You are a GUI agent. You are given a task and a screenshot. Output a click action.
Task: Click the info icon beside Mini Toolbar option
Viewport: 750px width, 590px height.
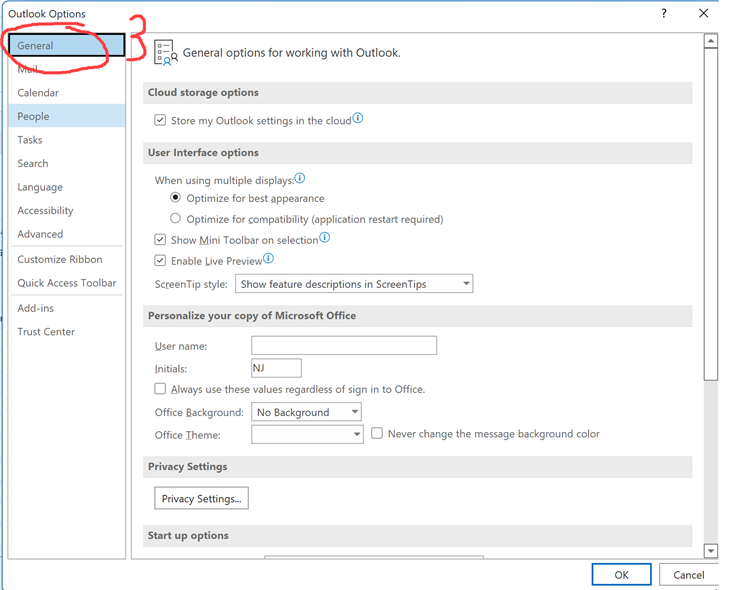[x=325, y=237]
